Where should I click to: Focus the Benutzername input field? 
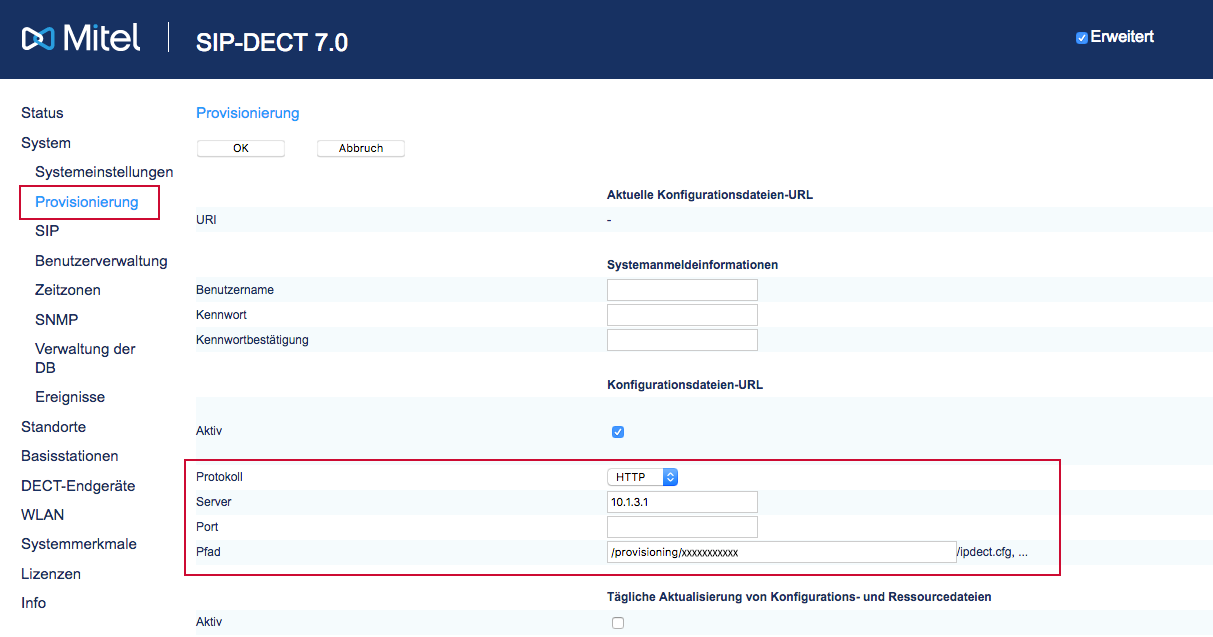(682, 290)
